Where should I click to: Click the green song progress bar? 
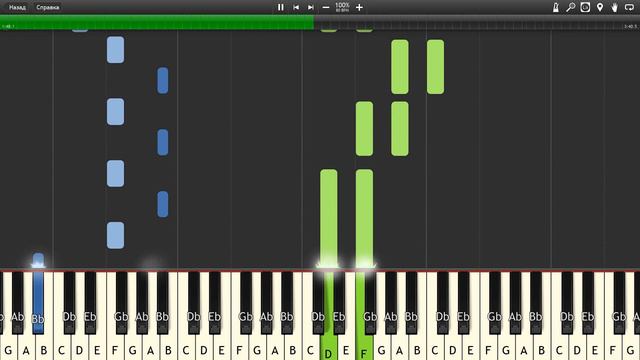tap(157, 22)
